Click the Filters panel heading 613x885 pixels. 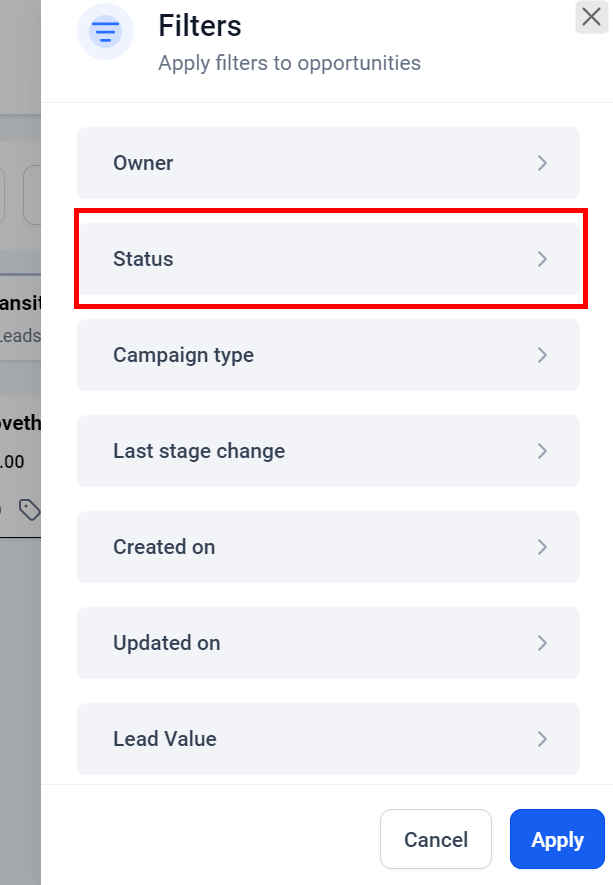(x=200, y=26)
